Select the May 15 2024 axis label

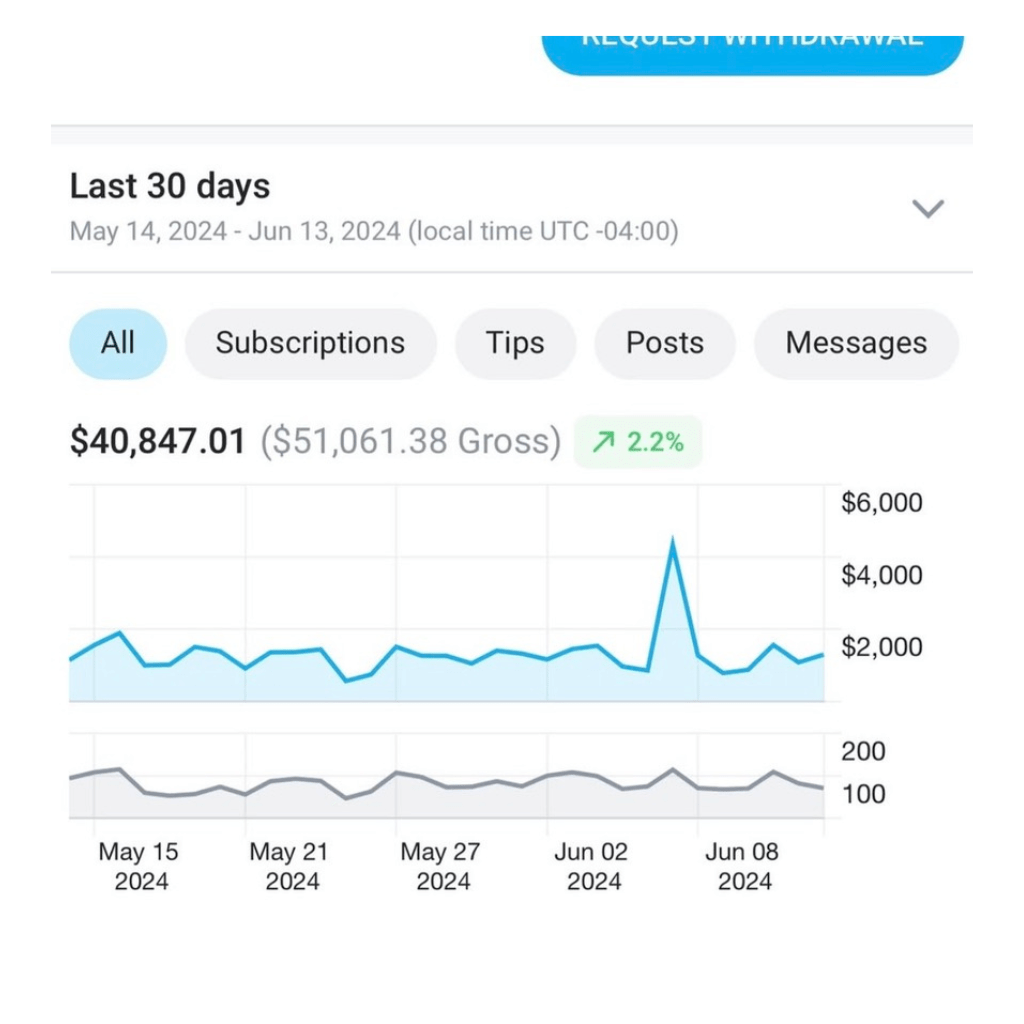(138, 866)
